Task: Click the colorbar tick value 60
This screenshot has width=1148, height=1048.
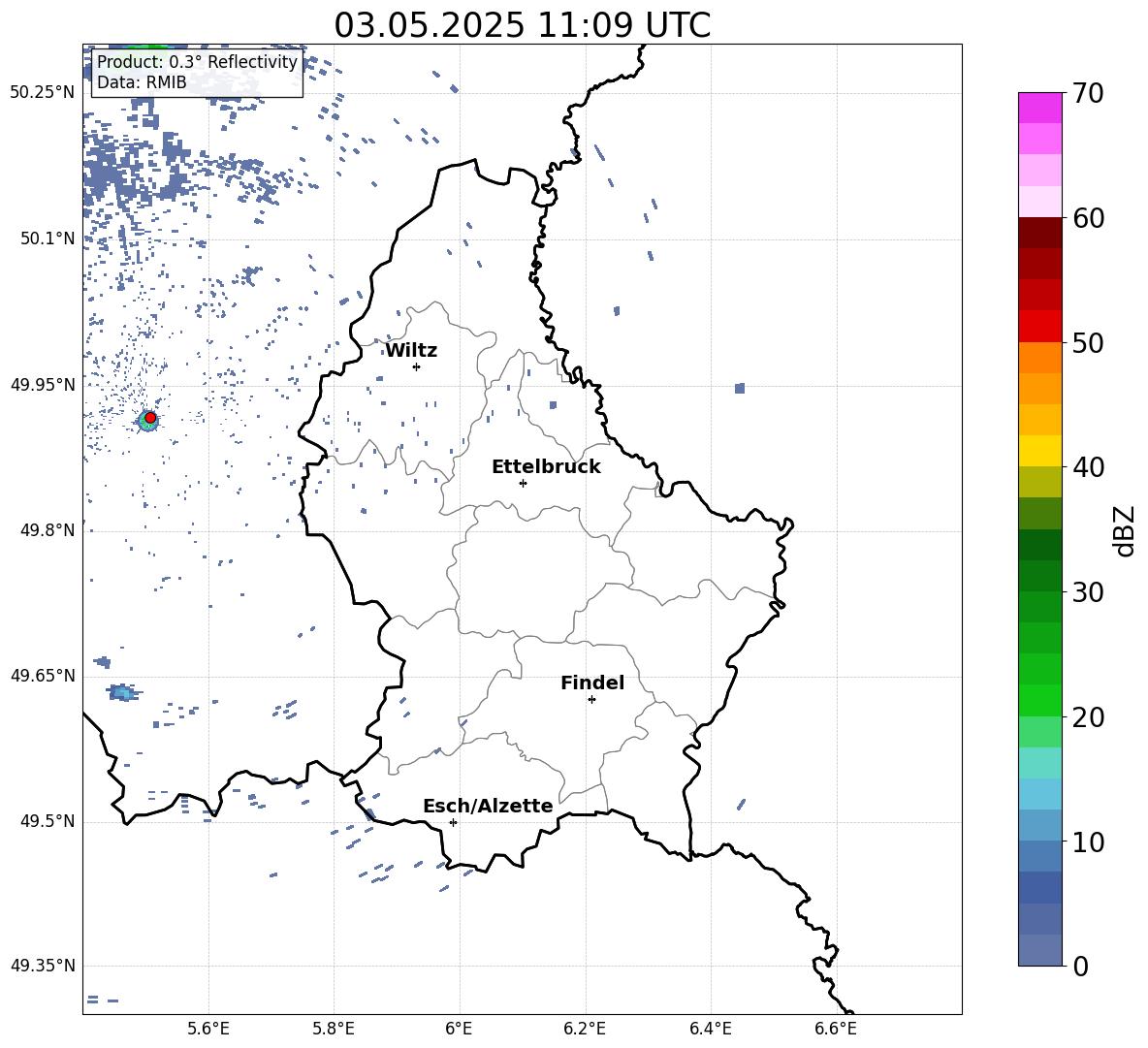Action: [1088, 218]
